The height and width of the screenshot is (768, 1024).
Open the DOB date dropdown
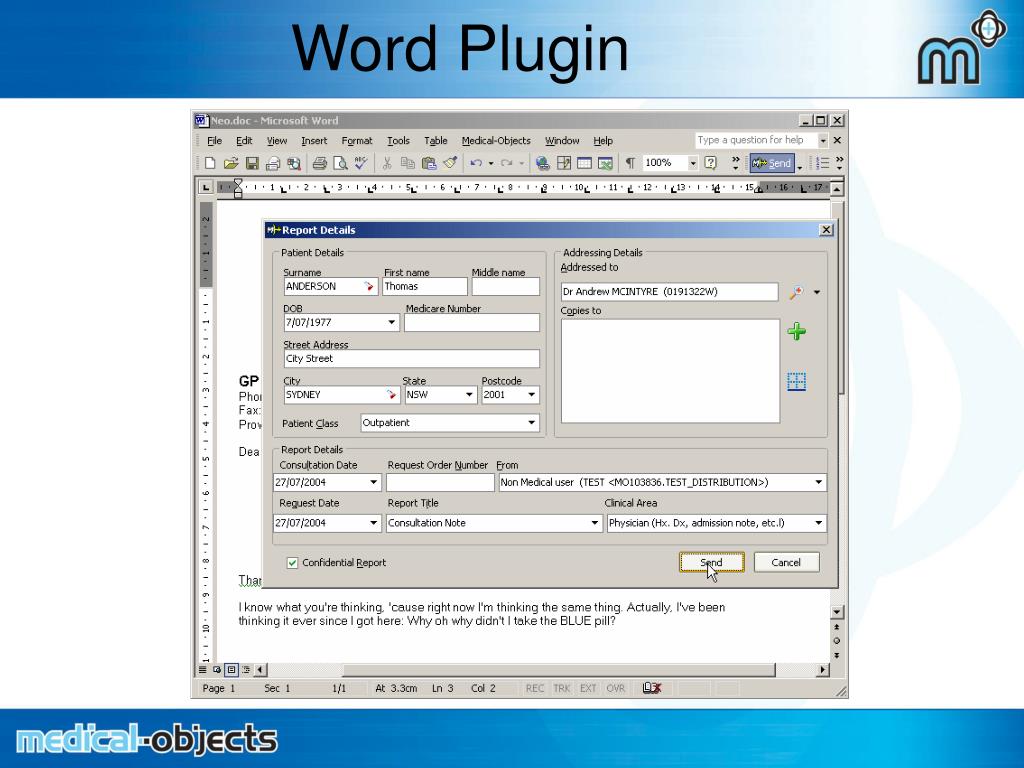391,323
